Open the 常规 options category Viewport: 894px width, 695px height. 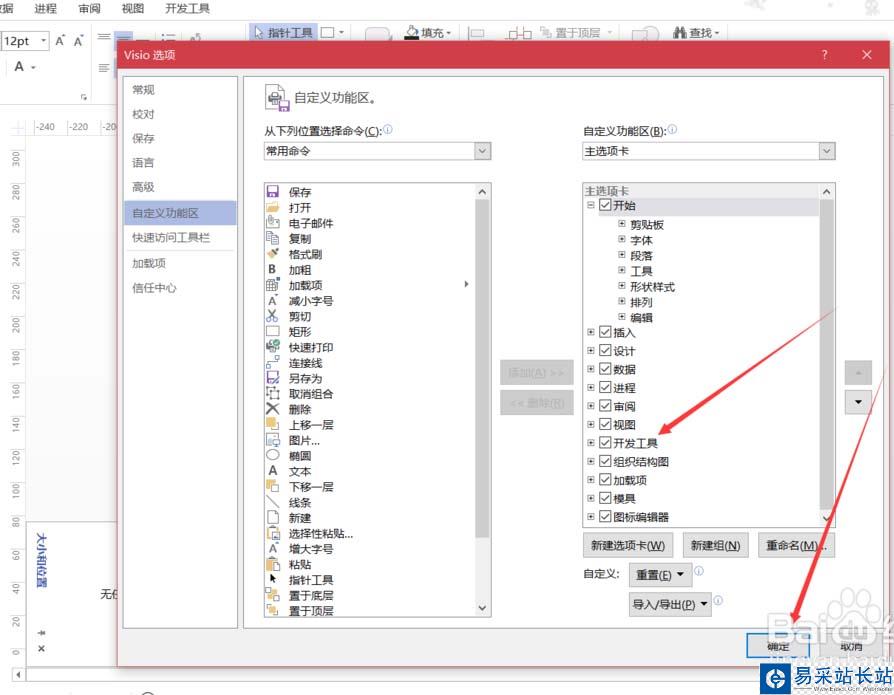[143, 90]
